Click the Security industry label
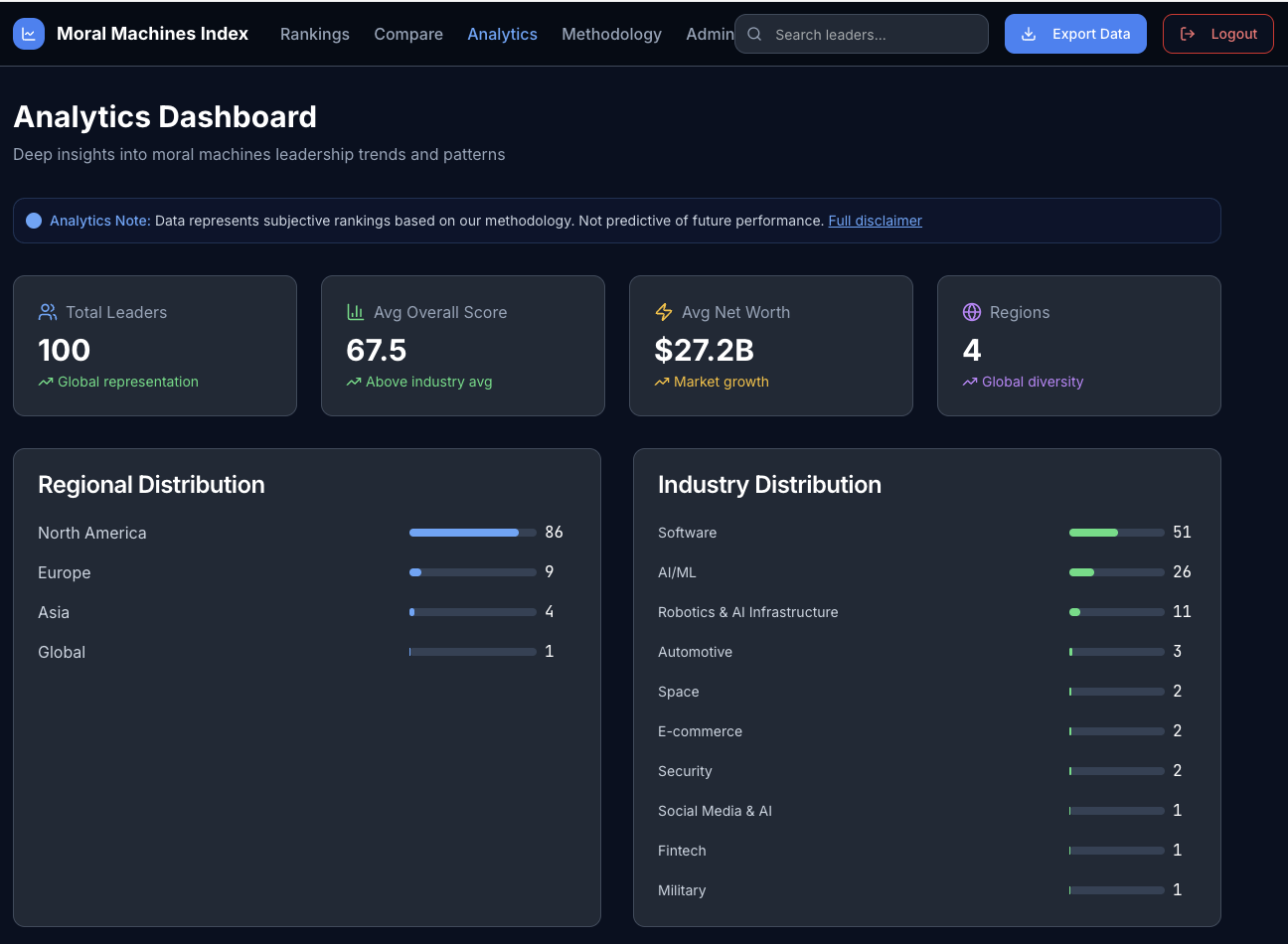 click(685, 771)
